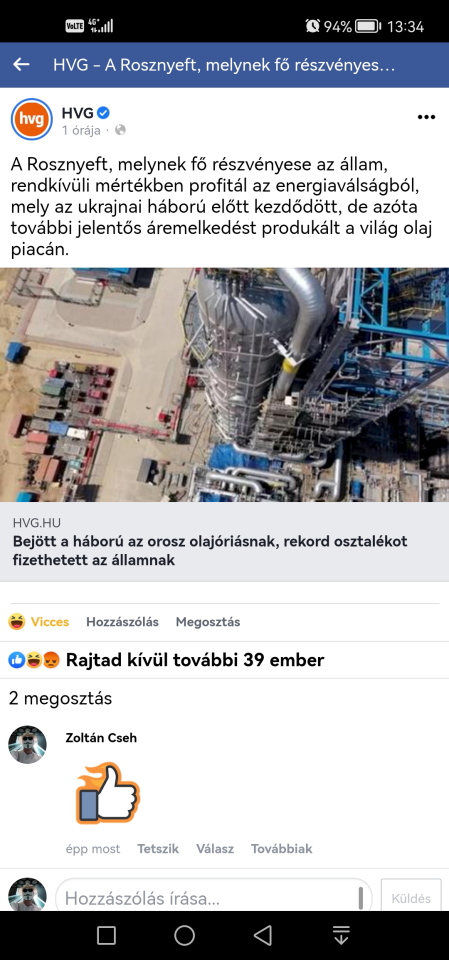
Task: Tap Android back triangle button
Action: (263, 935)
